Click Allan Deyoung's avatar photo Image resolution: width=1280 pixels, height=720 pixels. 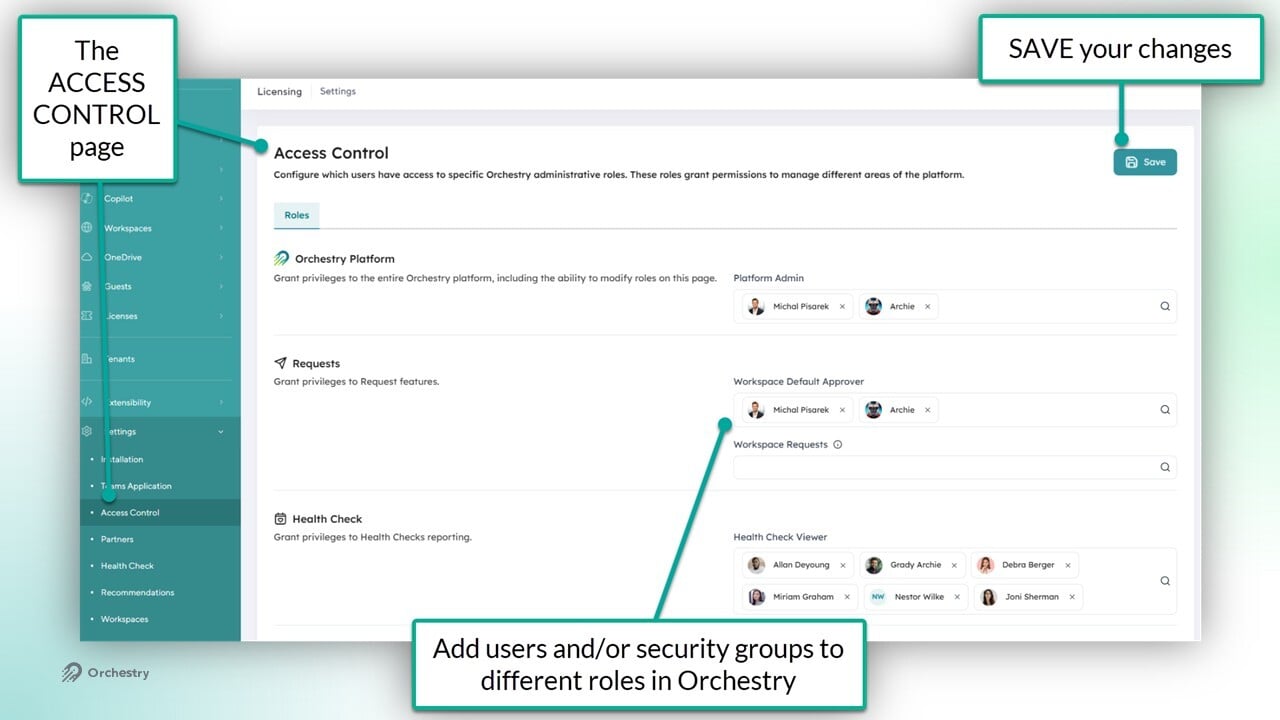(x=756, y=565)
